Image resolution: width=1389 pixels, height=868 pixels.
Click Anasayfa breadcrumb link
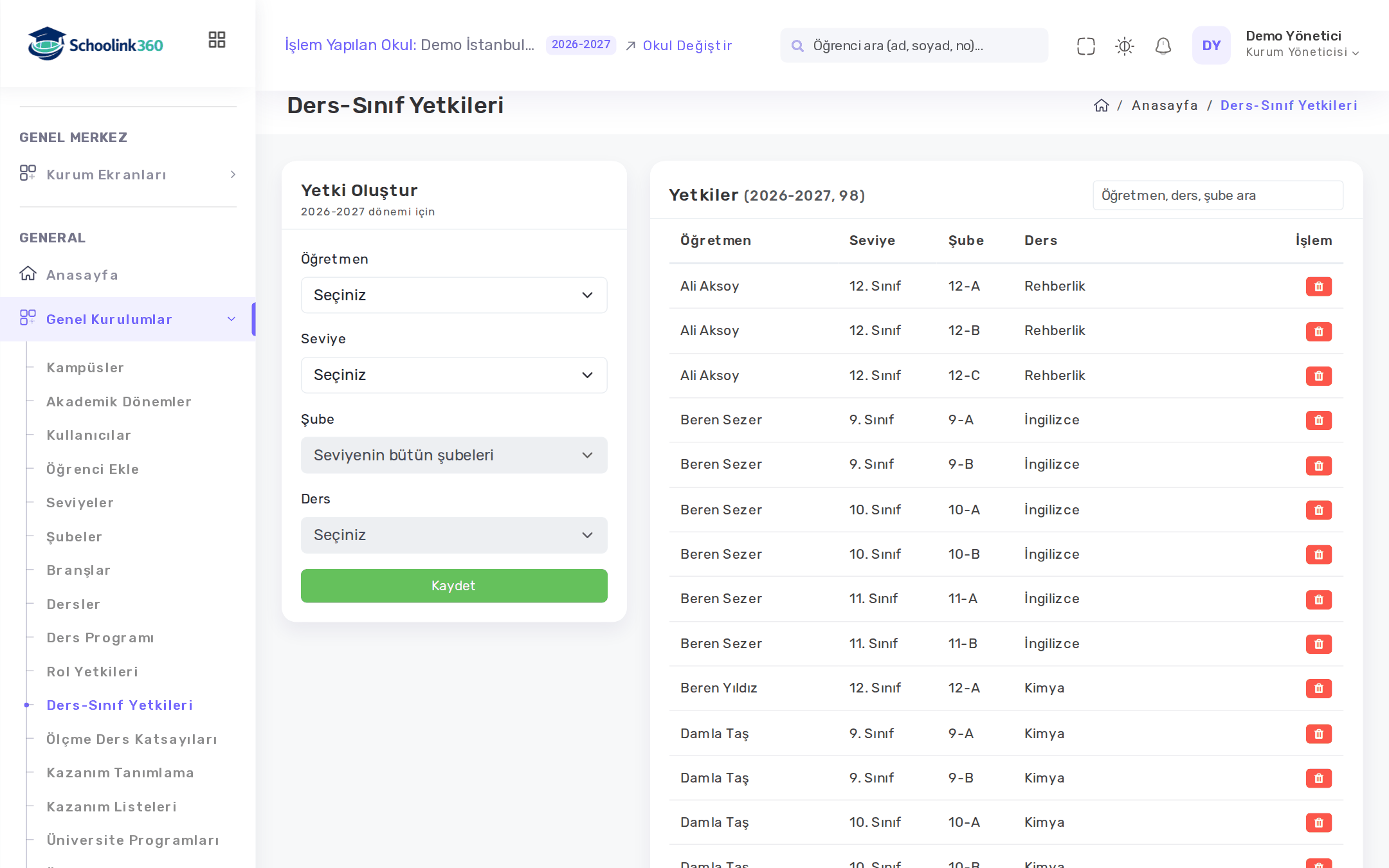(x=1165, y=105)
